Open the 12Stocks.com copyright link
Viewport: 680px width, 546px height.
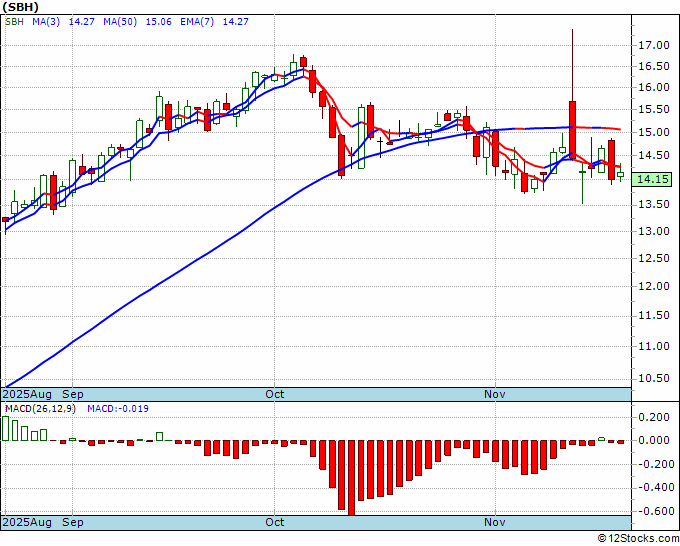click(638, 539)
